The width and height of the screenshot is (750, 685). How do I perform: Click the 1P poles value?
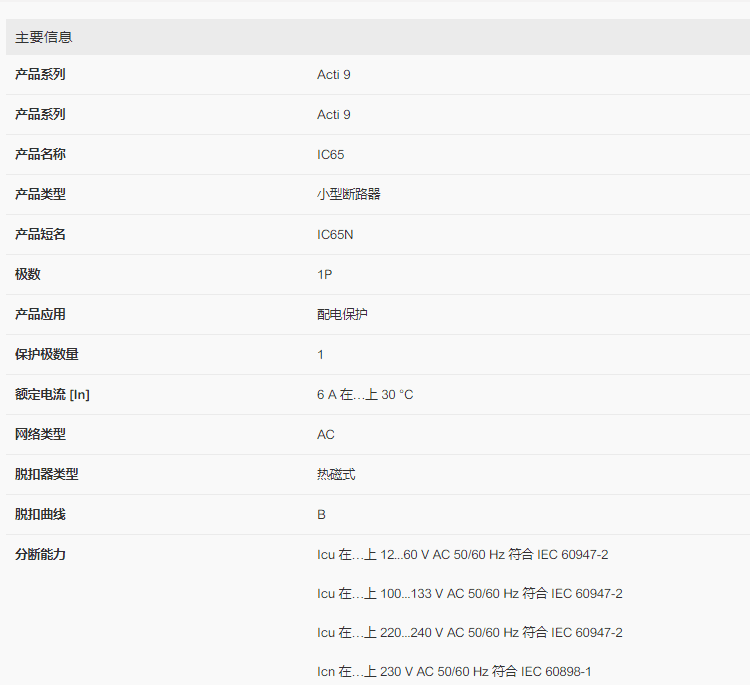coord(324,275)
